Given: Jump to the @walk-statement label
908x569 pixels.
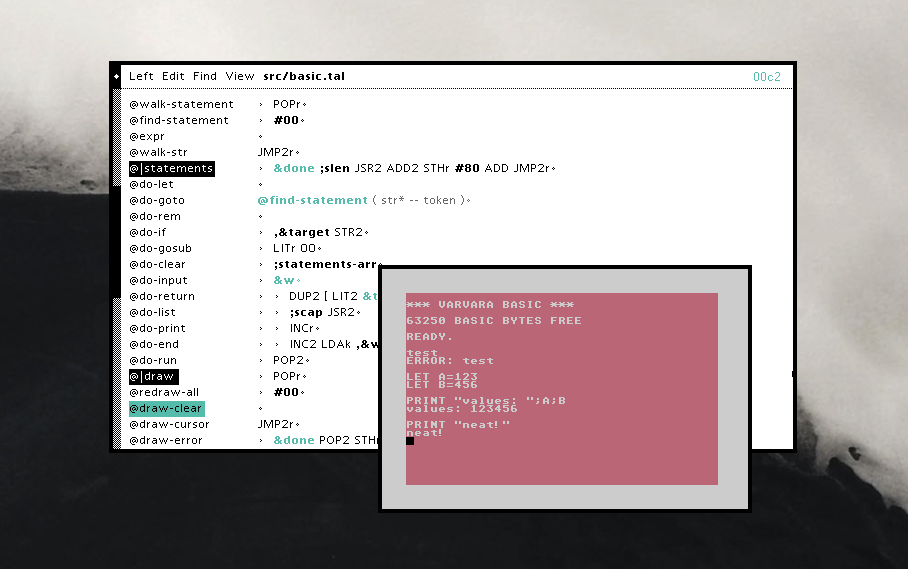Looking at the screenshot, I should click(x=181, y=104).
